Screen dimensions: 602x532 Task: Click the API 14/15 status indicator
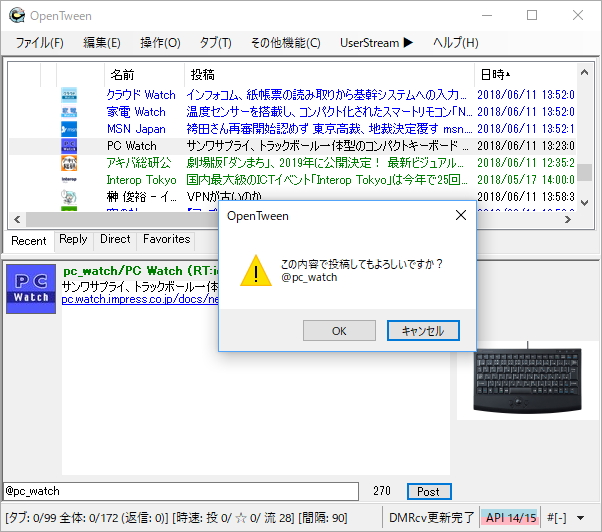coord(511,518)
